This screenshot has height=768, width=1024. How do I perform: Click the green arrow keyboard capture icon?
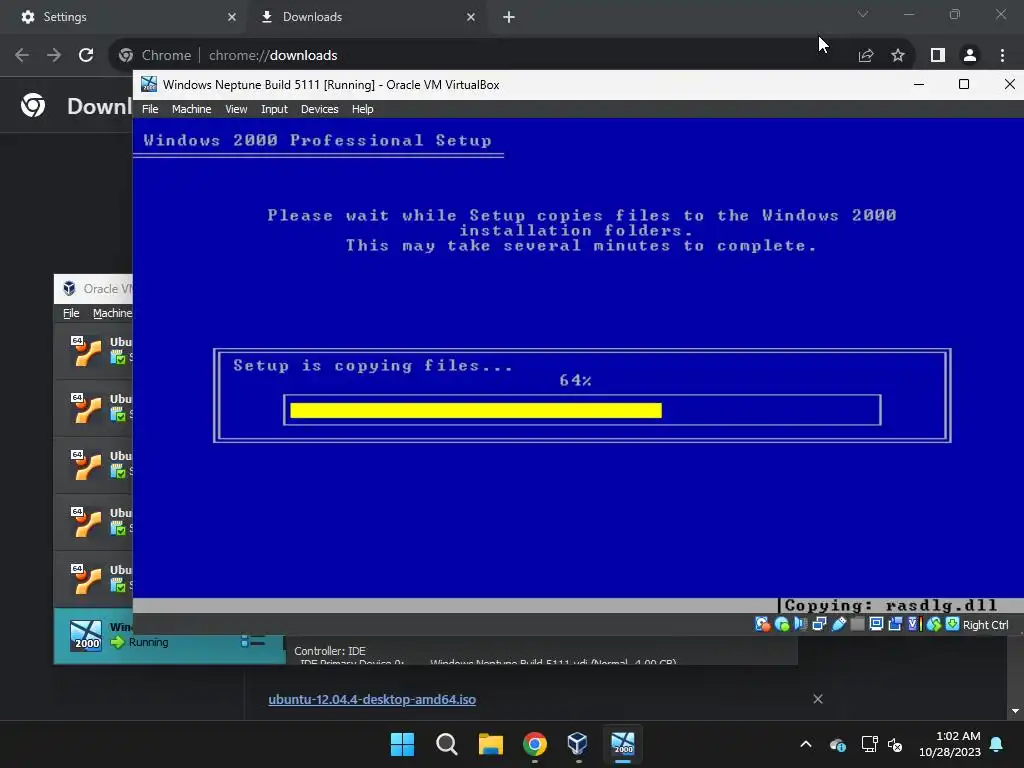tap(953, 624)
